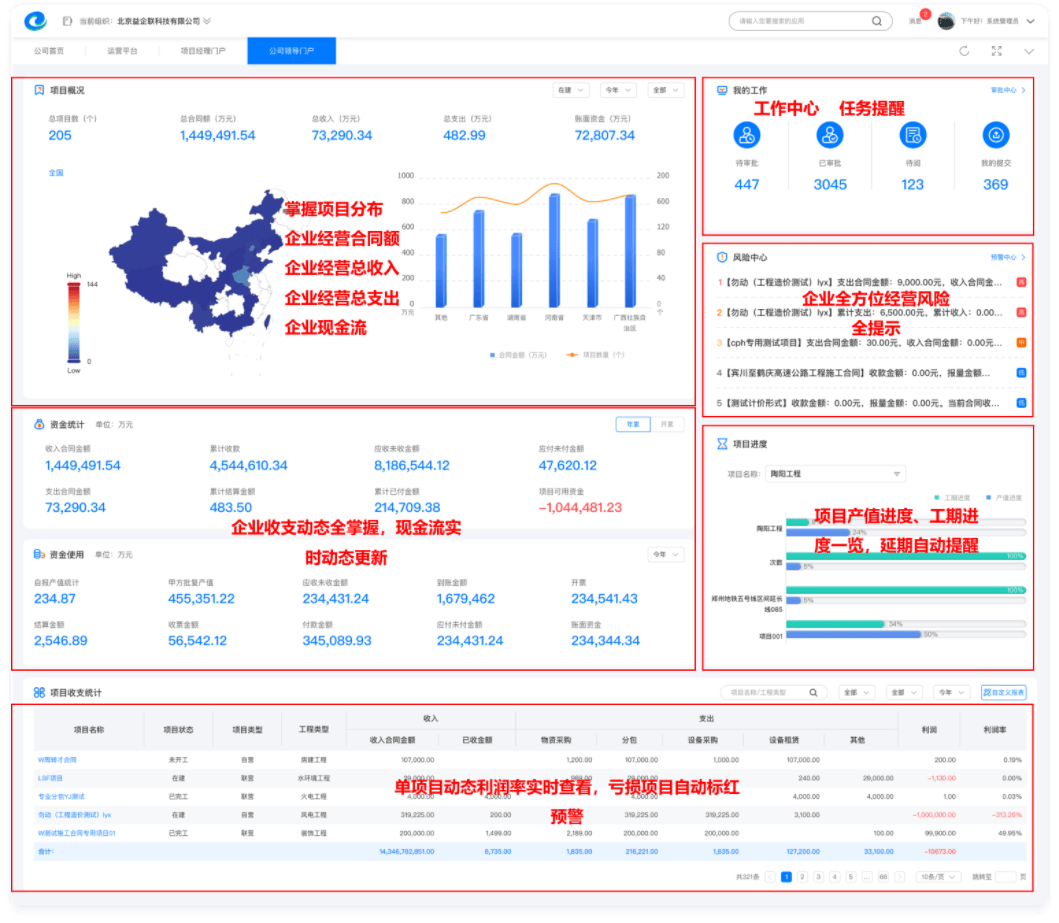This screenshot has height=923, width=1059.
Task: Click the 自定义报表 button
Action: click(1003, 692)
